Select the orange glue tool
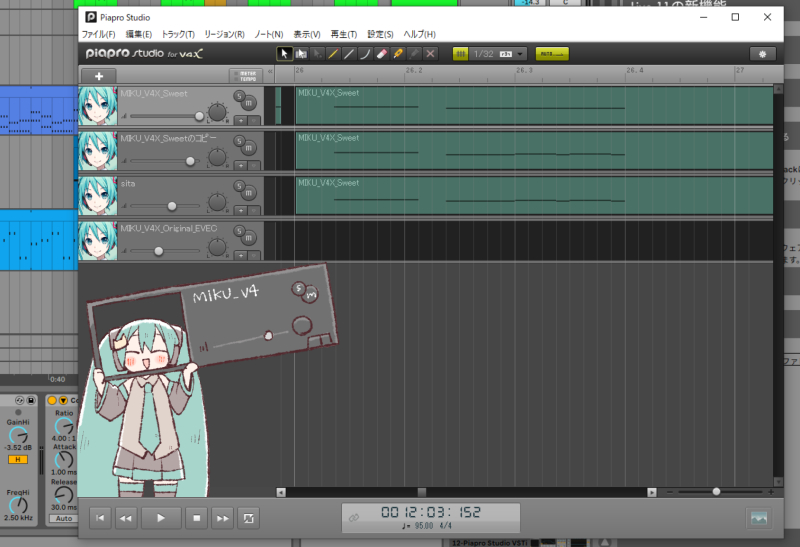This screenshot has width=800, height=547. click(x=398, y=54)
